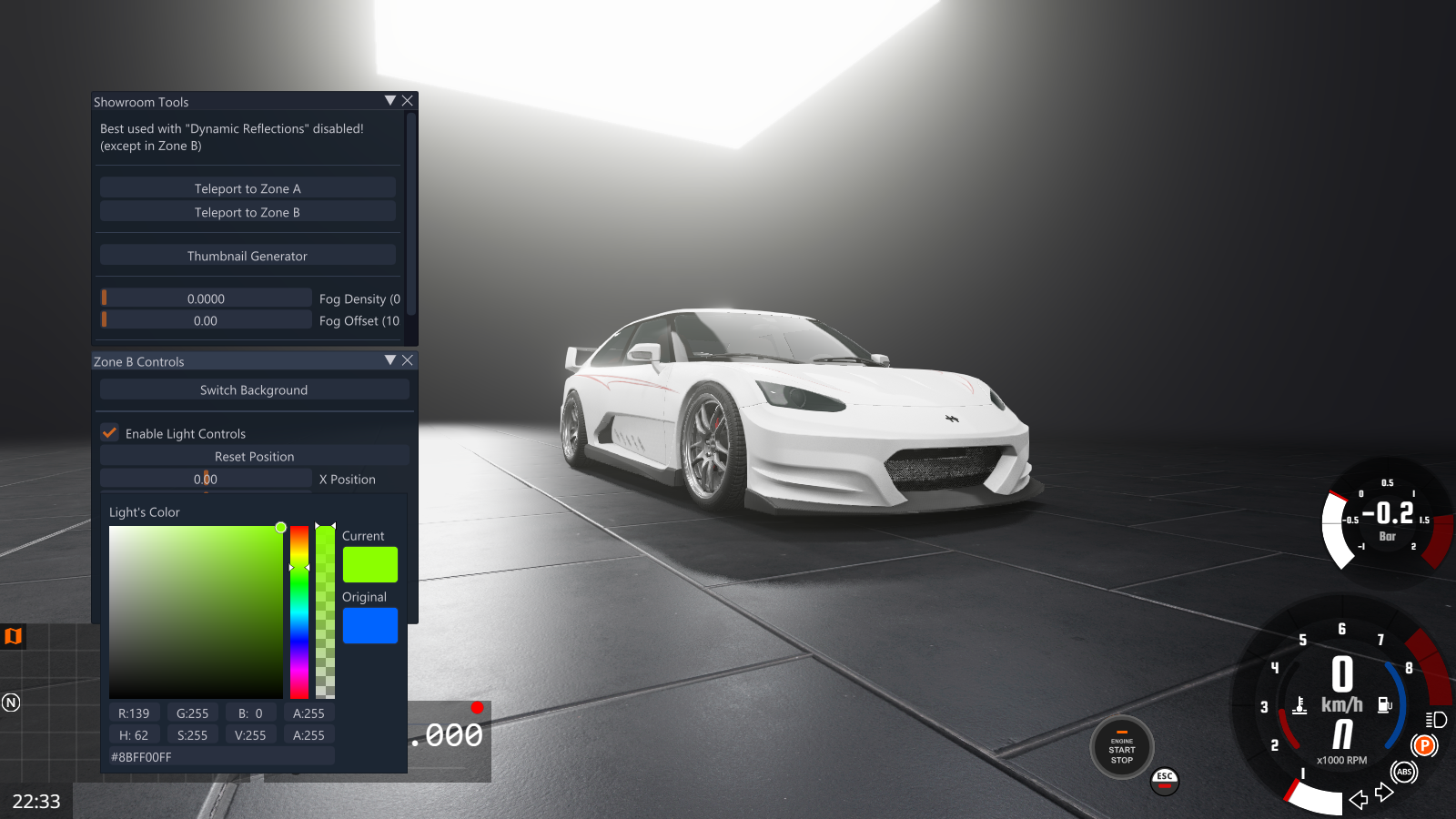Viewport: 1456px width, 819px height.
Task: Click Switch Background button
Action: [254, 389]
